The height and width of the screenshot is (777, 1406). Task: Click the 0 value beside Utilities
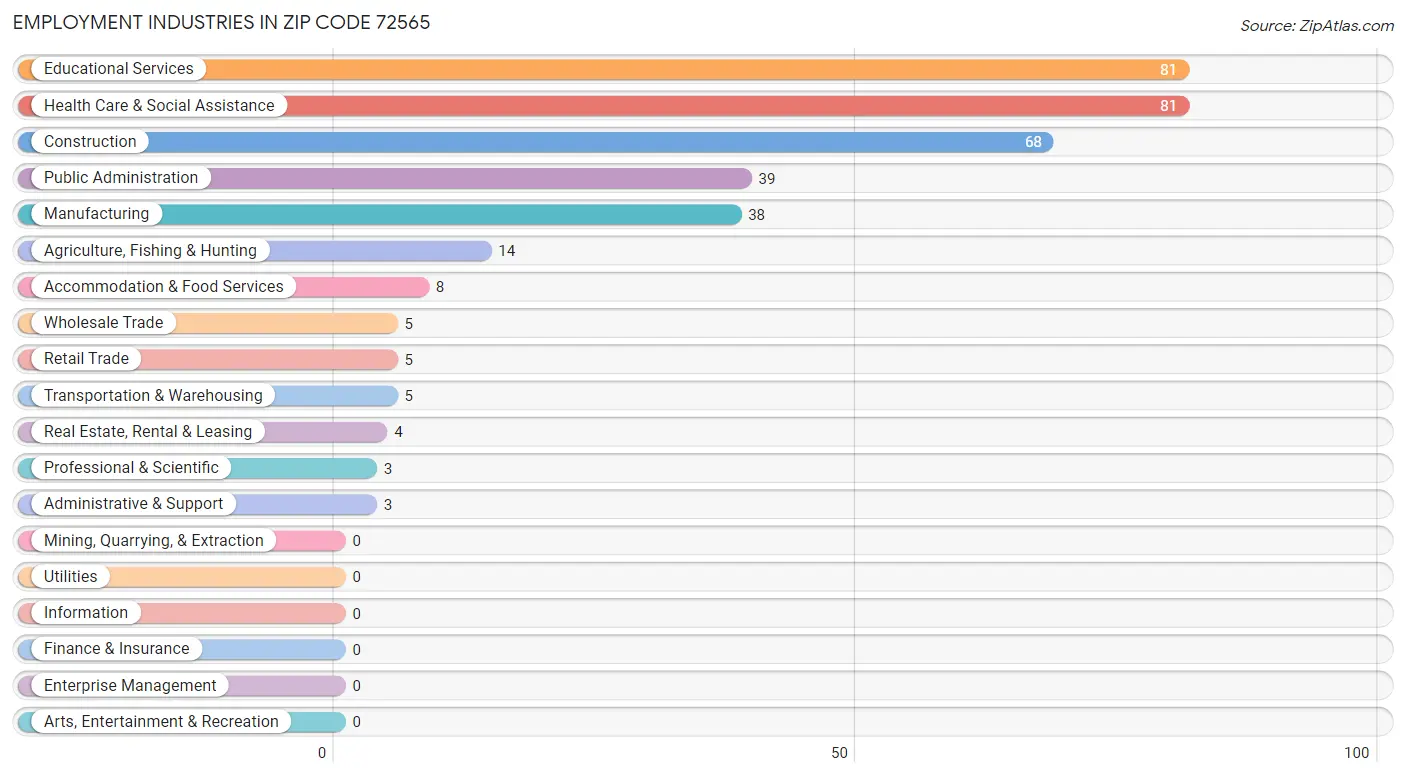(356, 577)
